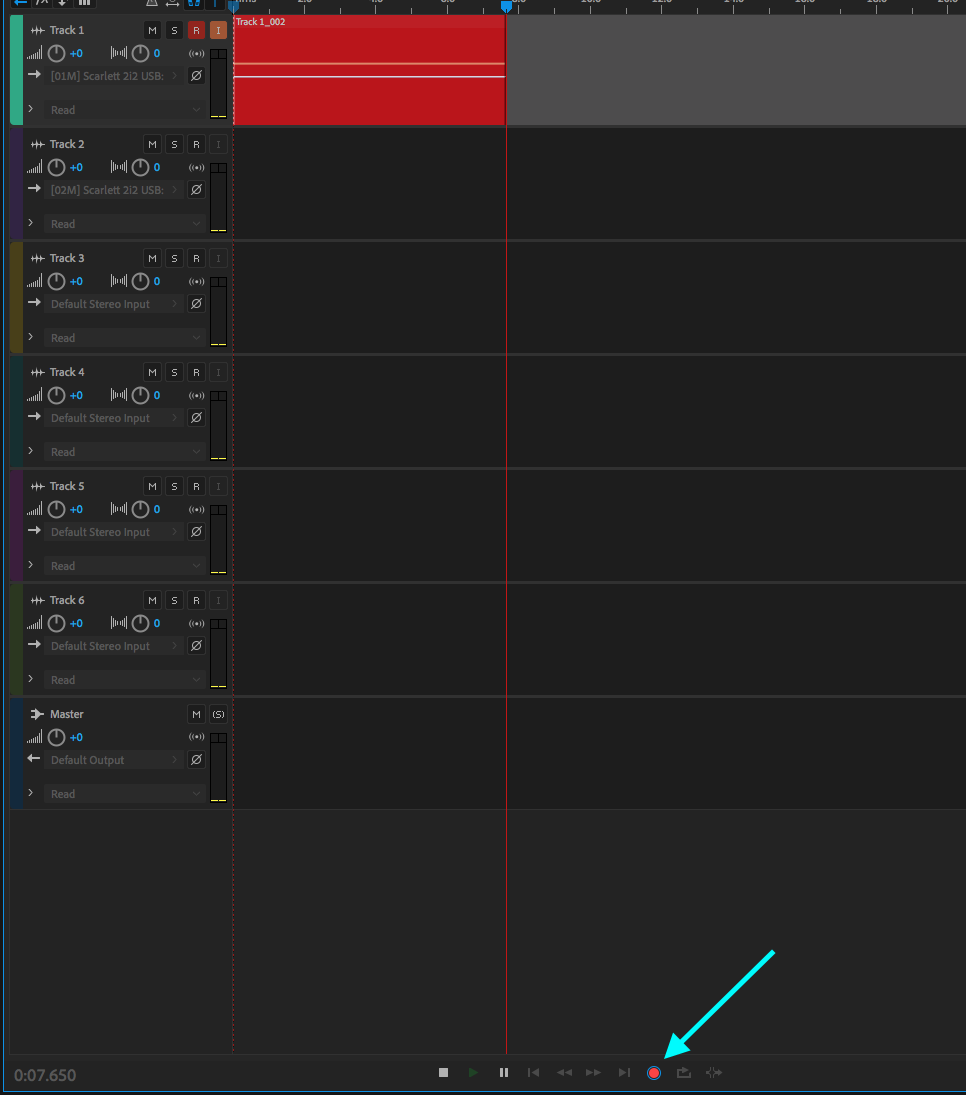Click the Rewind transport button

coord(564,1073)
